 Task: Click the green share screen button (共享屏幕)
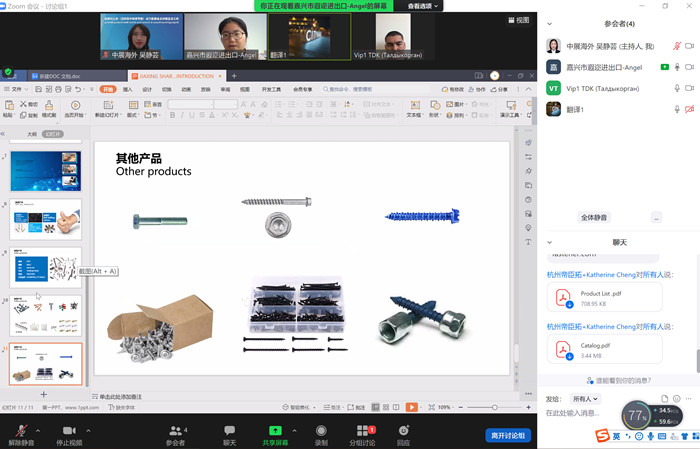point(275,434)
